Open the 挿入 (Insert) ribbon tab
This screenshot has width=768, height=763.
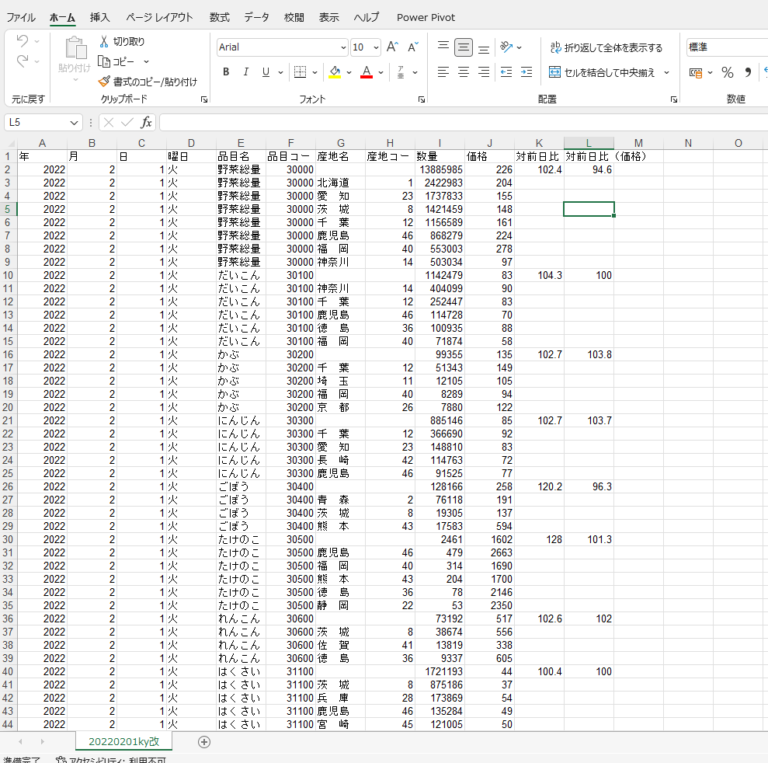coord(100,17)
